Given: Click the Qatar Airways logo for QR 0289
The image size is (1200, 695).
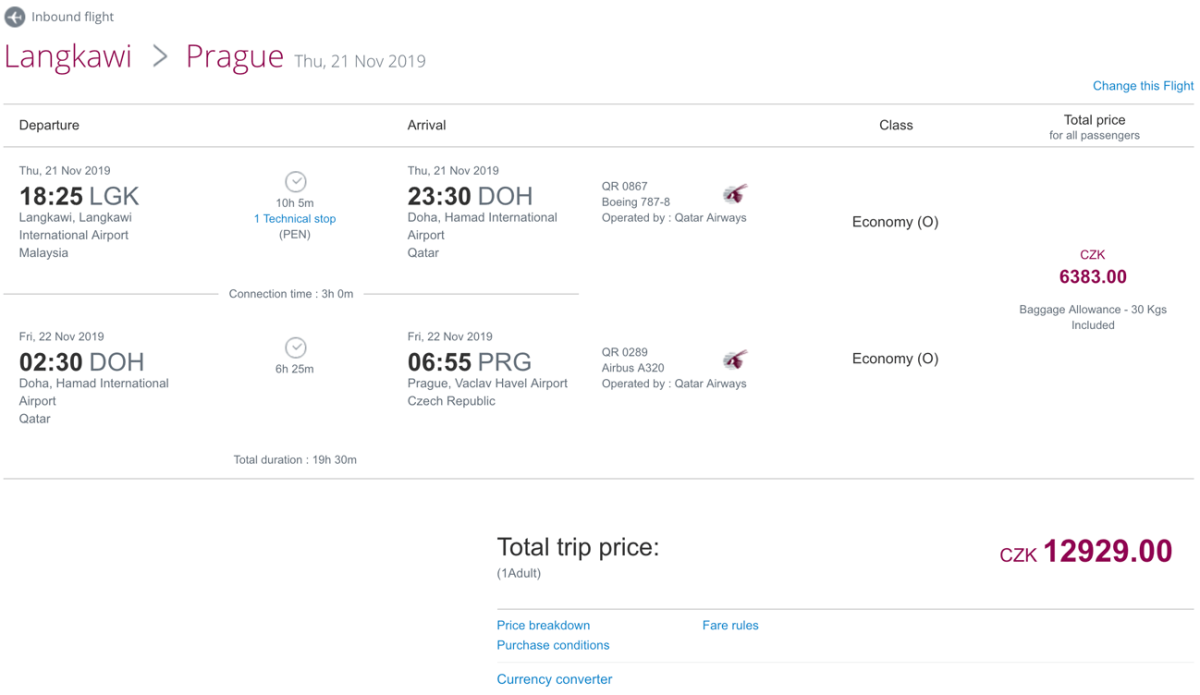Looking at the screenshot, I should pyautogui.click(x=735, y=360).
